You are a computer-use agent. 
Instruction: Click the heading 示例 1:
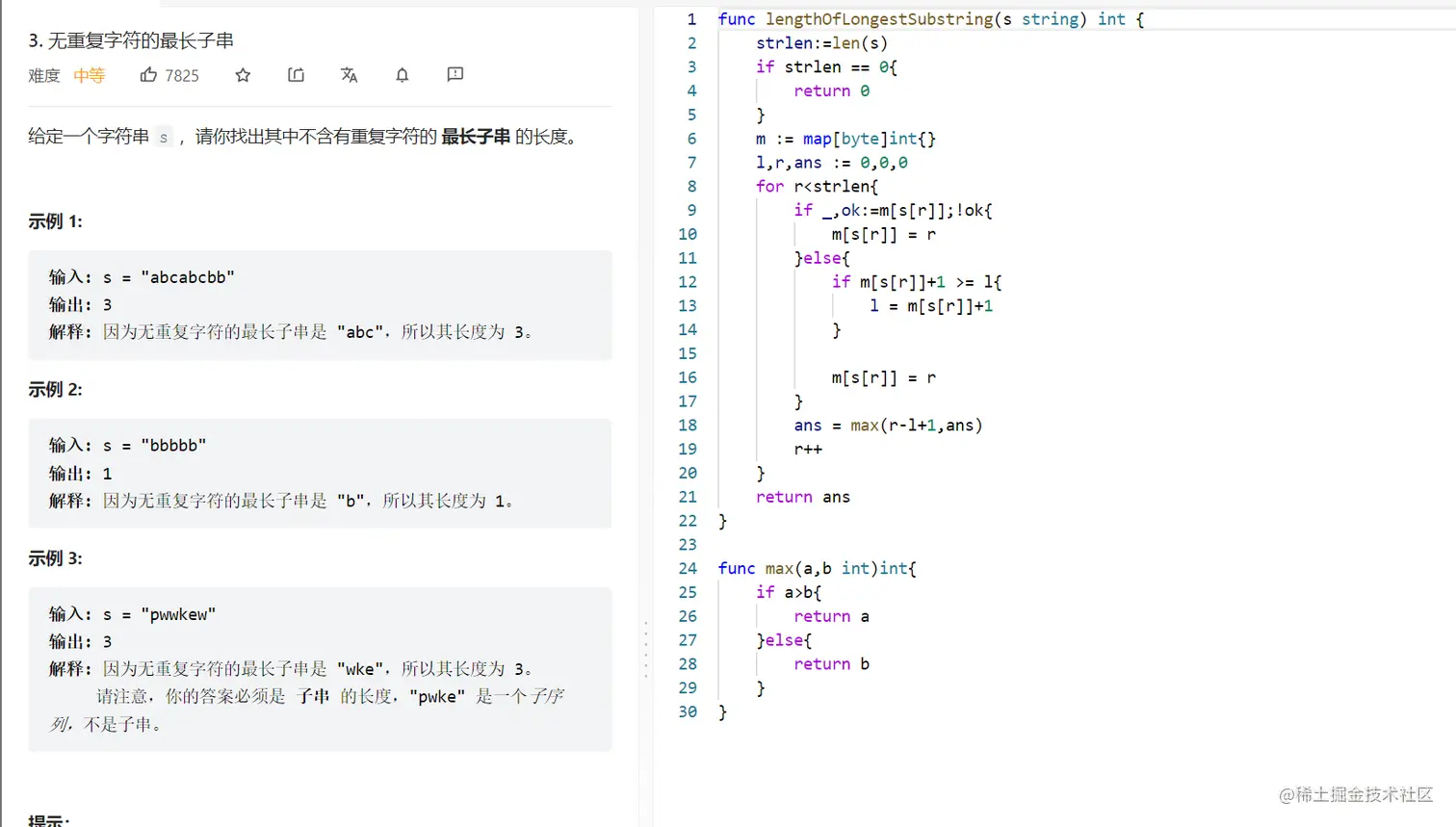click(x=55, y=221)
